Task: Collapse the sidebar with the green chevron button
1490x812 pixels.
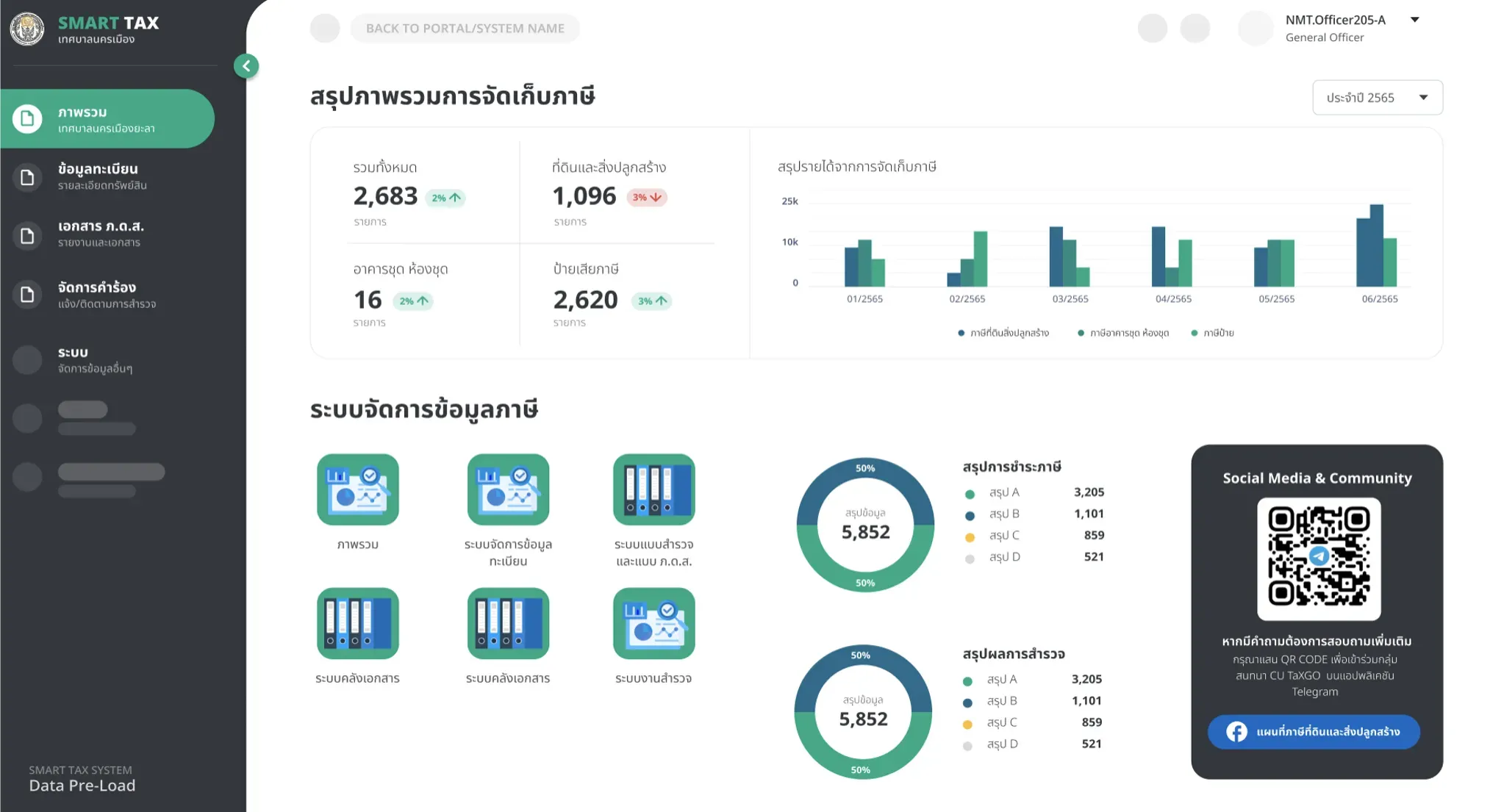Action: coord(246,66)
